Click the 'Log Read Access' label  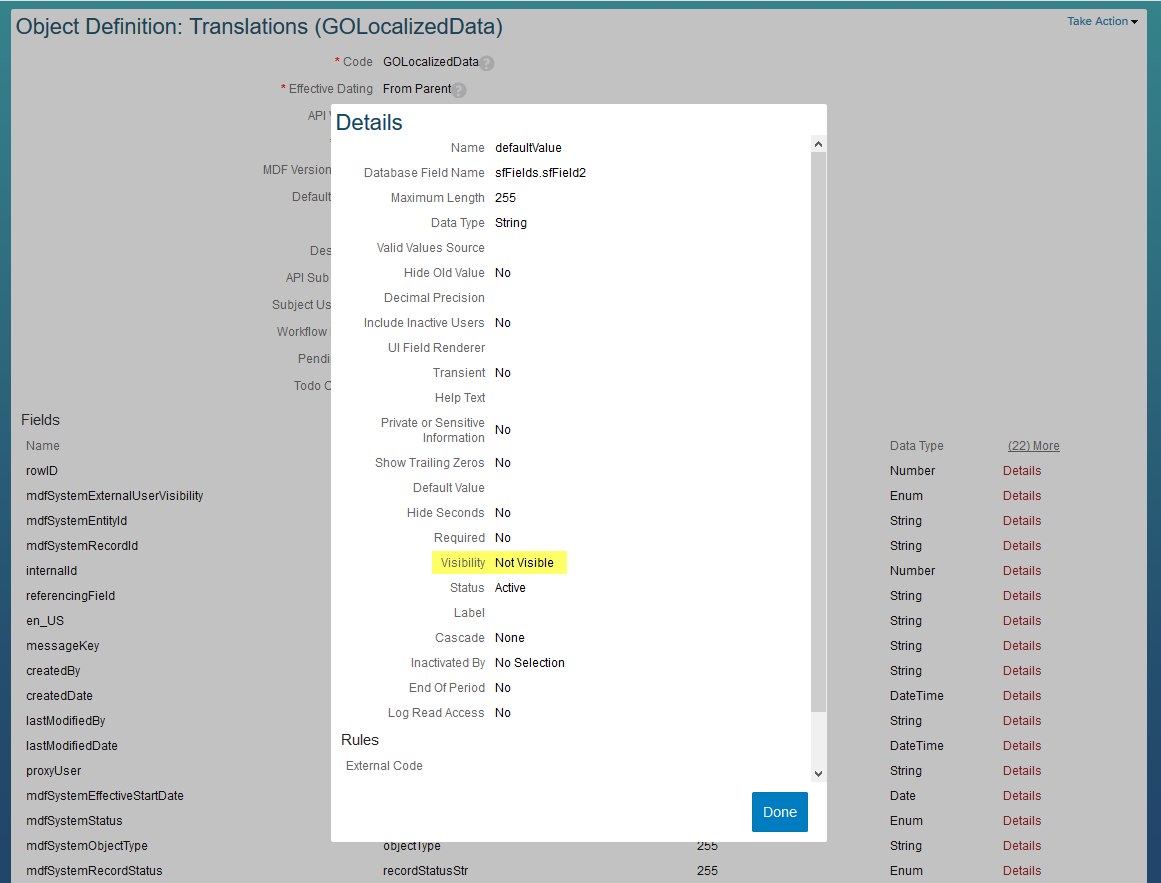point(436,713)
